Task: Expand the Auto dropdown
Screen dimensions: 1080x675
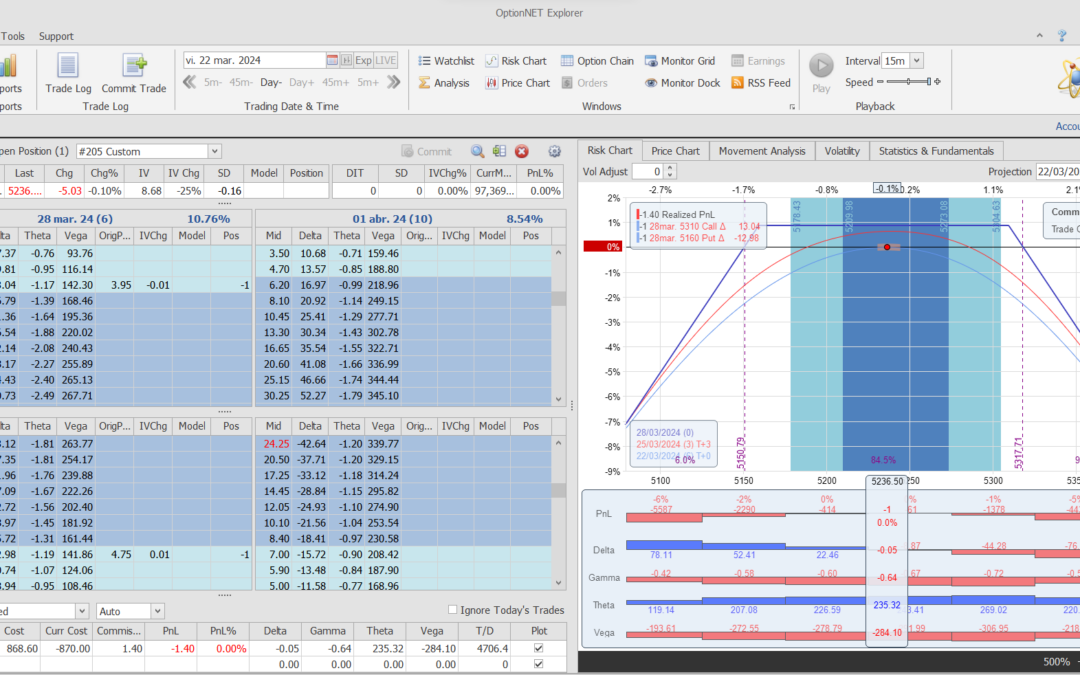Action: [x=157, y=610]
